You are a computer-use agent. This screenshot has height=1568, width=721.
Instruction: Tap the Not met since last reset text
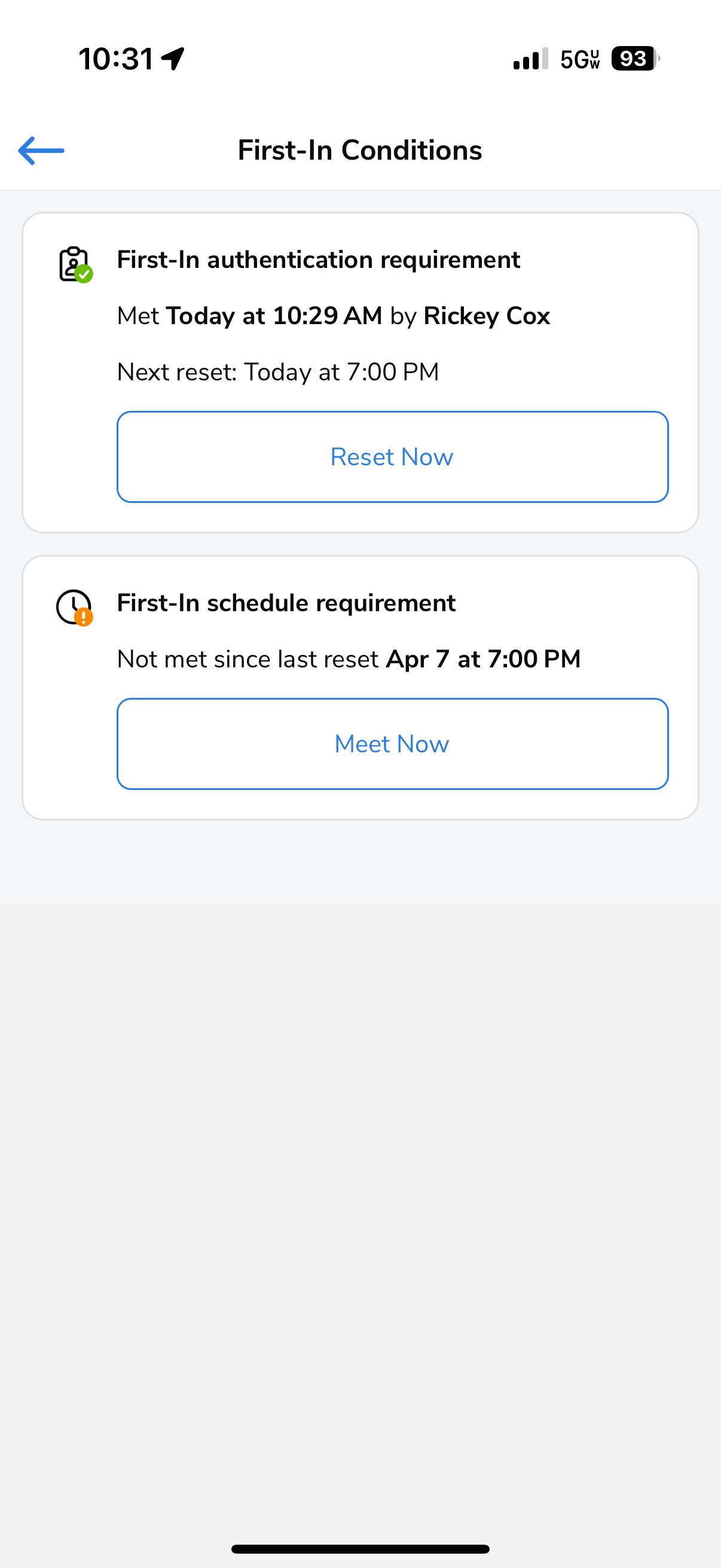point(248,659)
